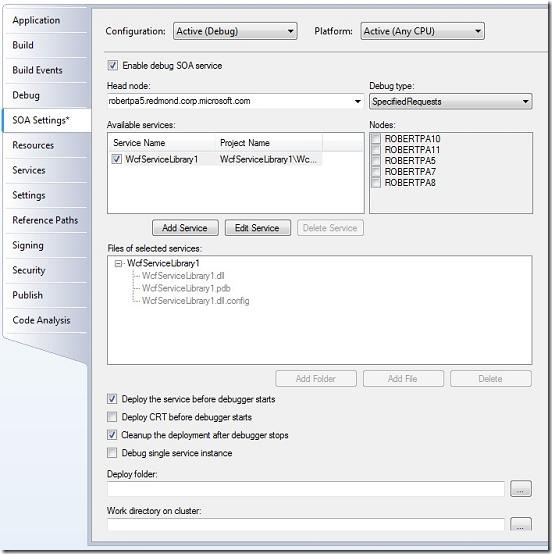Viewport: 552px width, 554px height.
Task: Expand the Debug type dropdown
Action: pos(451,102)
